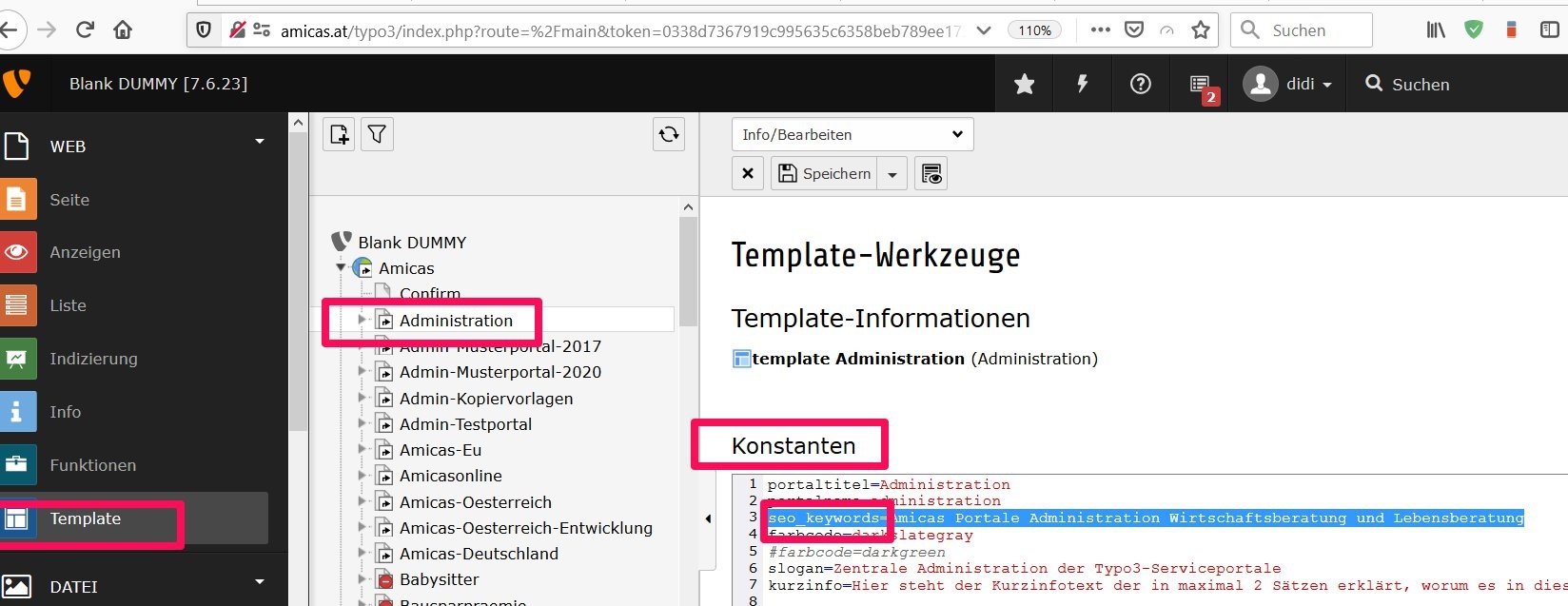The height and width of the screenshot is (606, 1568).
Task: Open the Pocket save icon
Action: coord(1134,30)
